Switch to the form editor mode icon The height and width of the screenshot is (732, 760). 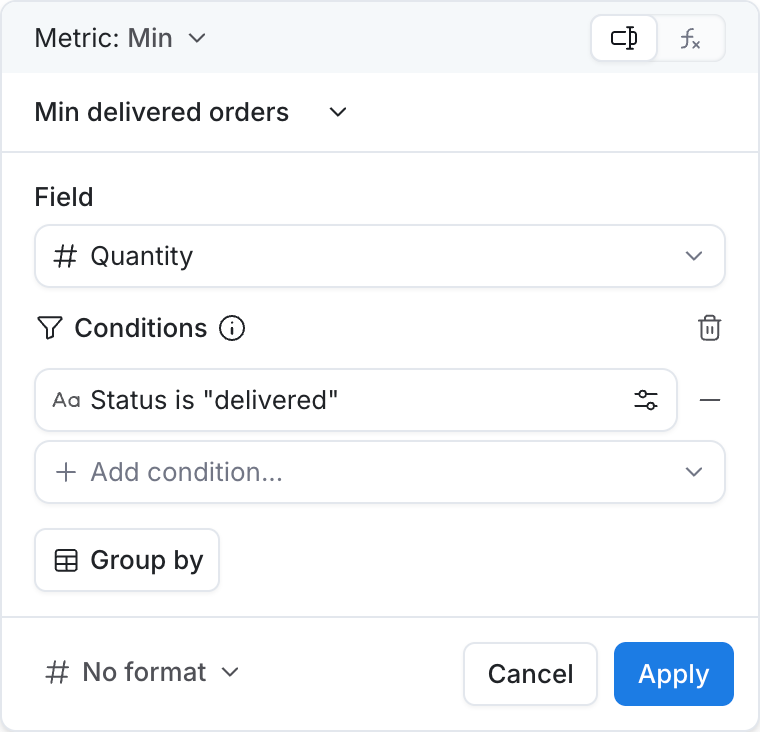coord(624,38)
